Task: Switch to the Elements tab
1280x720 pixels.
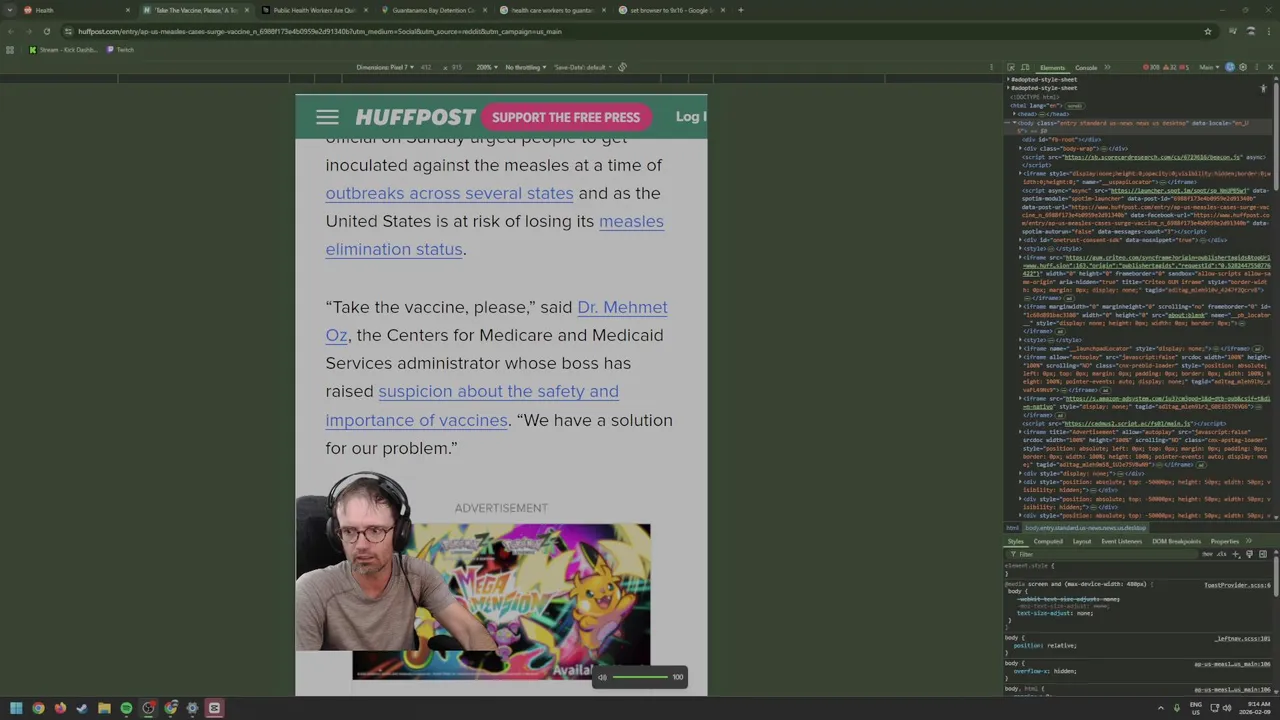Action: tap(1052, 67)
